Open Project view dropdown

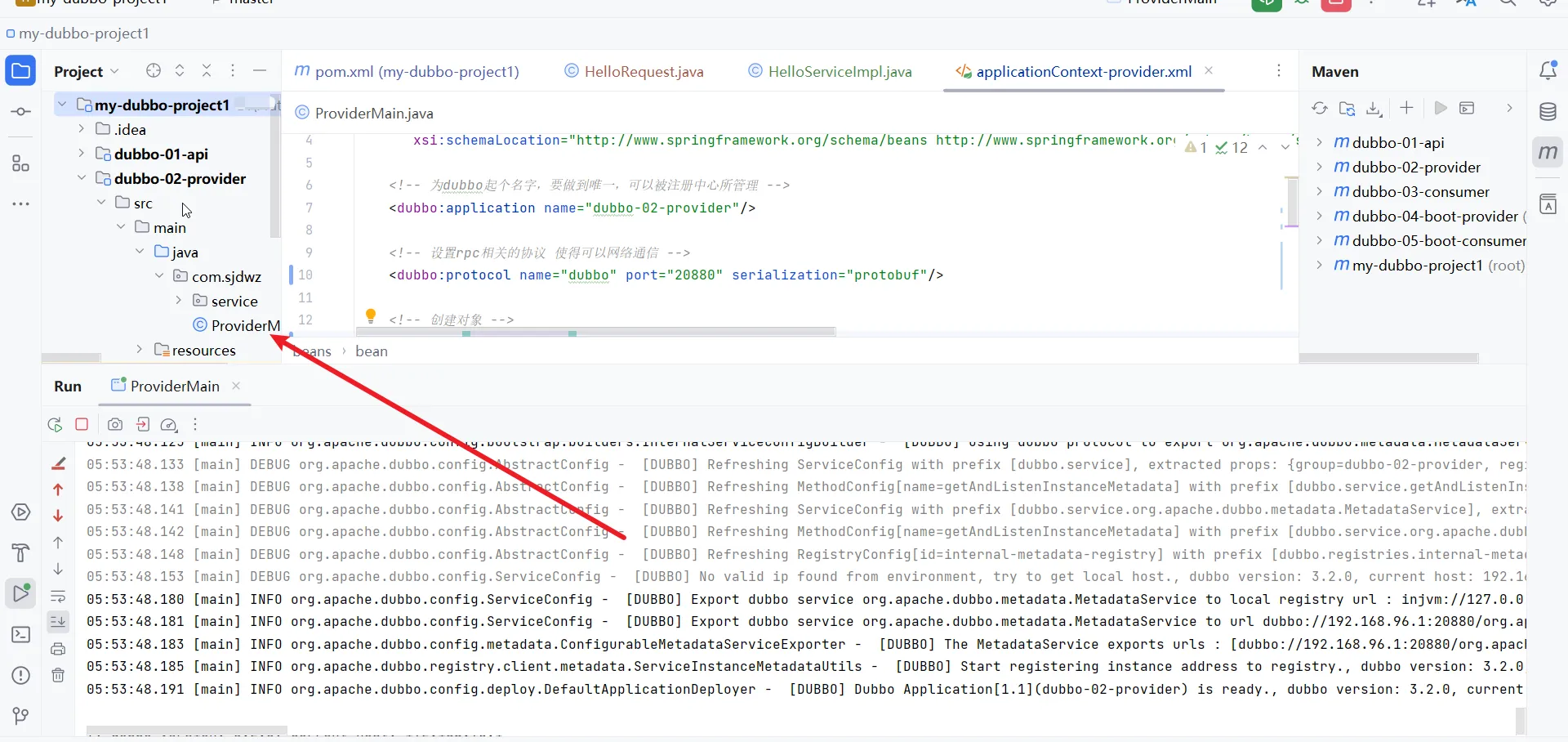[x=87, y=71]
